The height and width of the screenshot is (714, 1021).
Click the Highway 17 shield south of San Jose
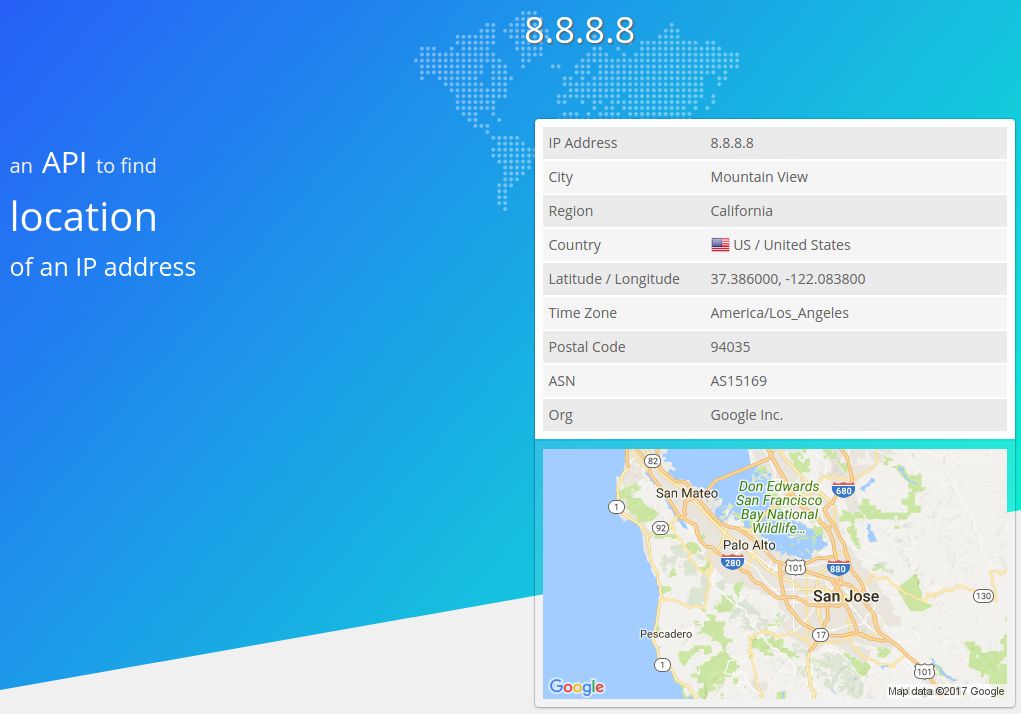click(x=821, y=634)
